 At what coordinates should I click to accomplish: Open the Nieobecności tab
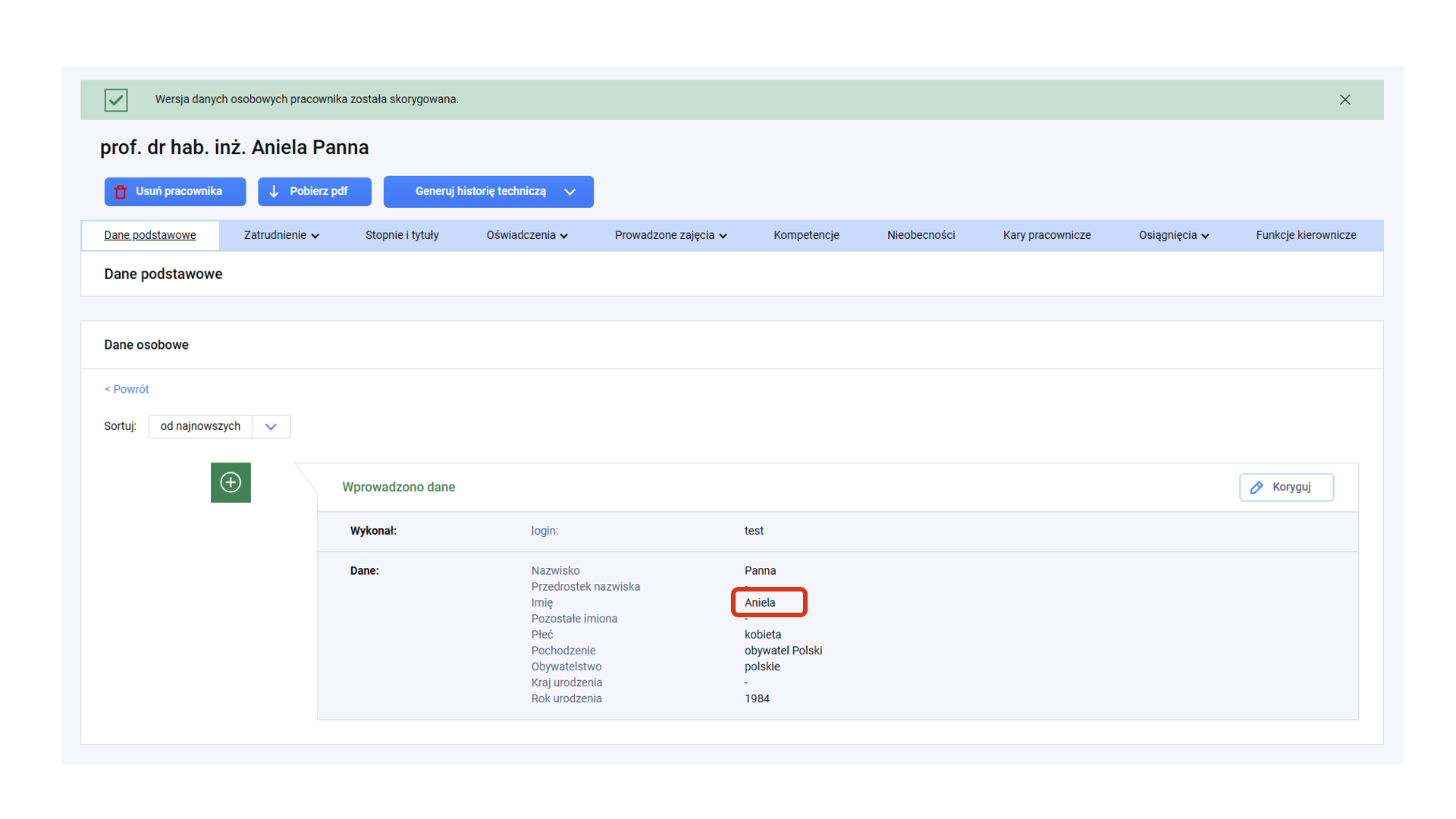click(921, 235)
